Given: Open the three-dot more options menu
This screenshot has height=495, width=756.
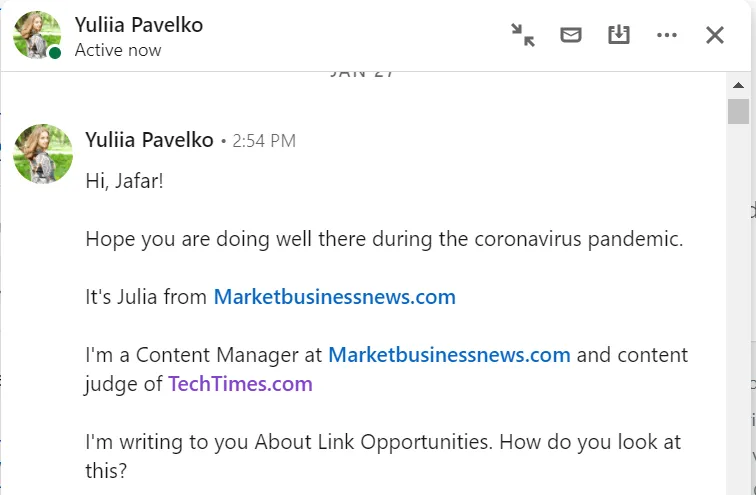Looking at the screenshot, I should point(667,35).
